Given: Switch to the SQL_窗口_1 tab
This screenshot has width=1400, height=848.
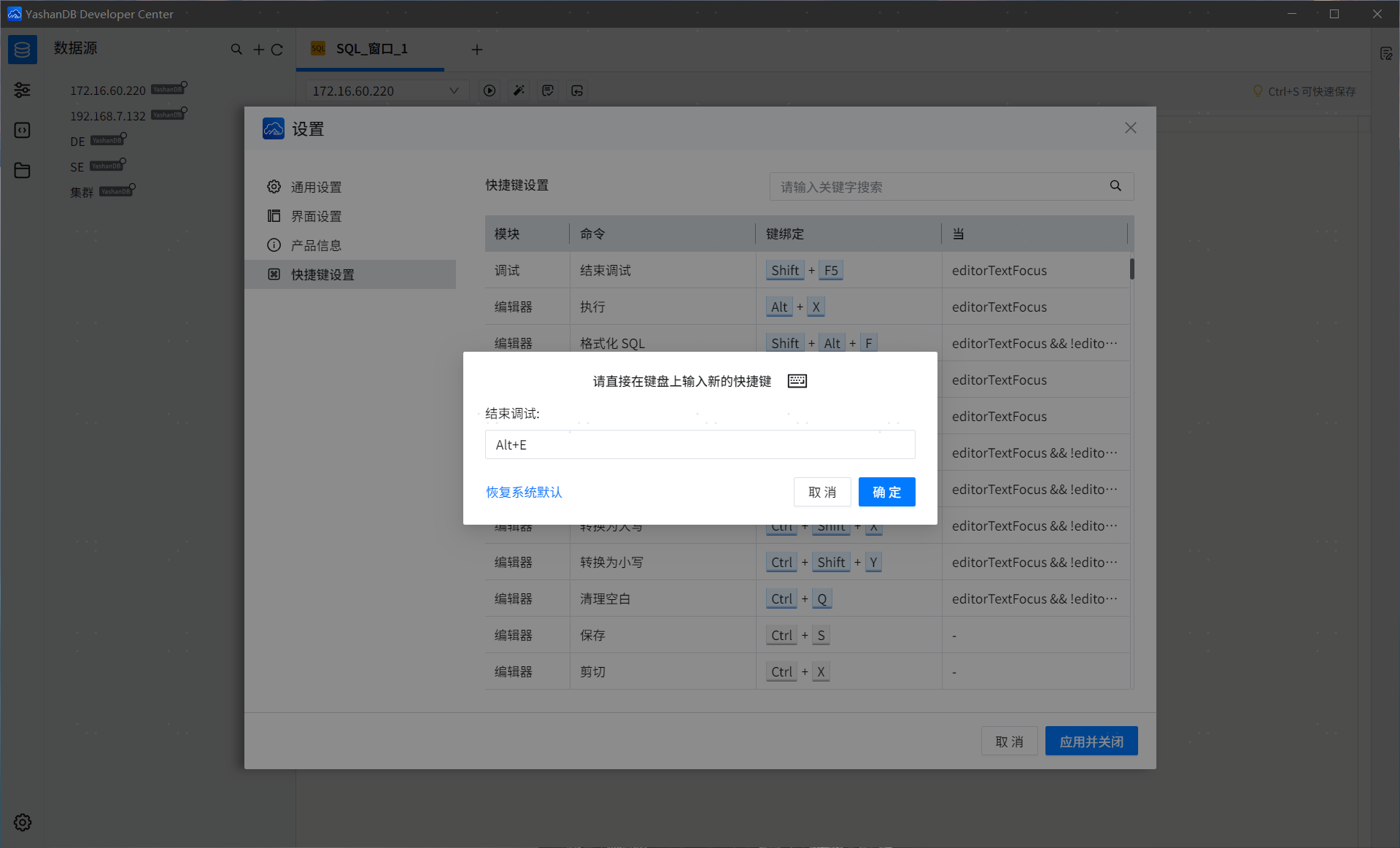Looking at the screenshot, I should 371,49.
